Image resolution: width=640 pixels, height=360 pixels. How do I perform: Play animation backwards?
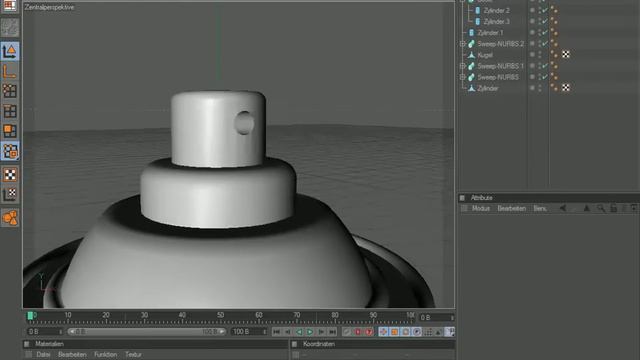point(299,332)
